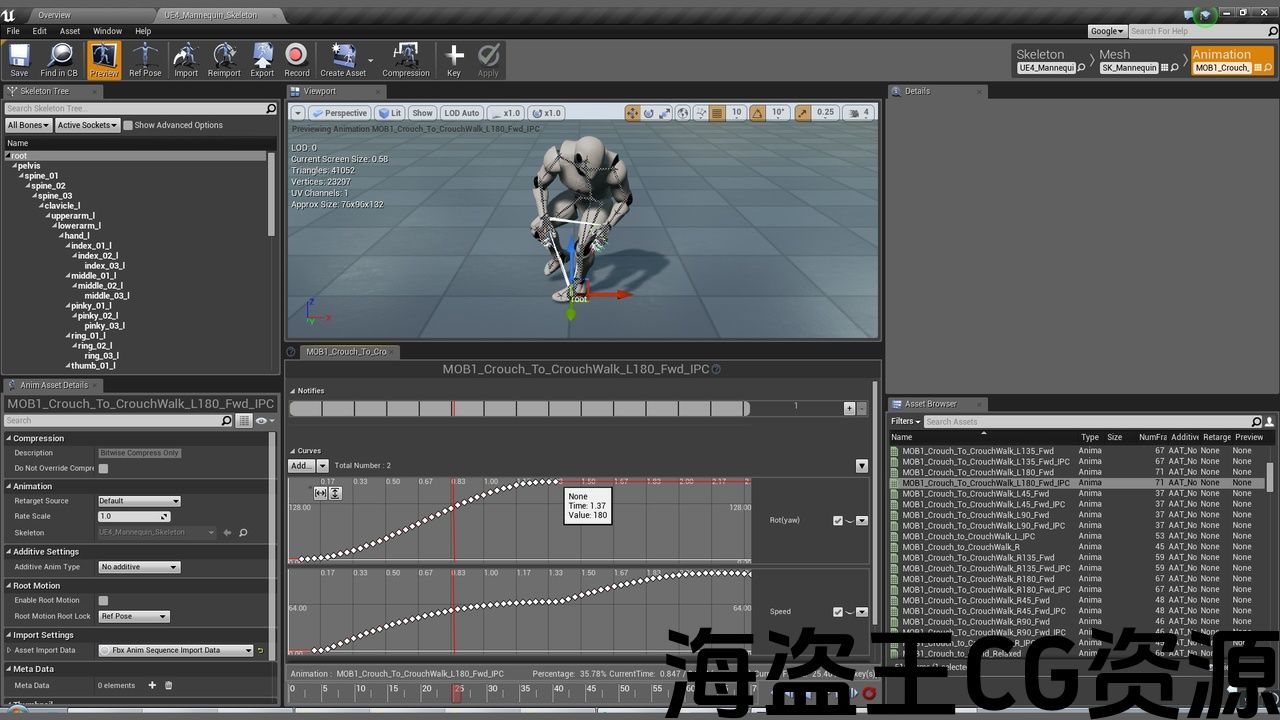Click the Export toolbar icon
Image resolution: width=1280 pixels, height=720 pixels.
click(x=262, y=60)
